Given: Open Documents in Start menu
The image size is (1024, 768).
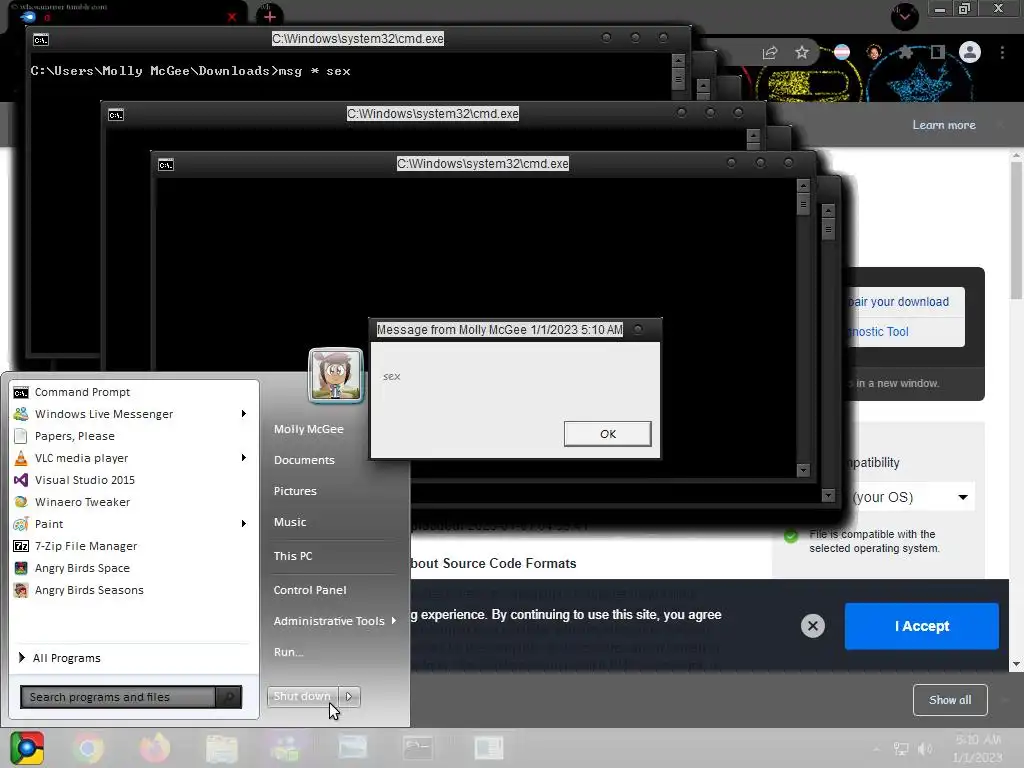Looking at the screenshot, I should [x=304, y=460].
